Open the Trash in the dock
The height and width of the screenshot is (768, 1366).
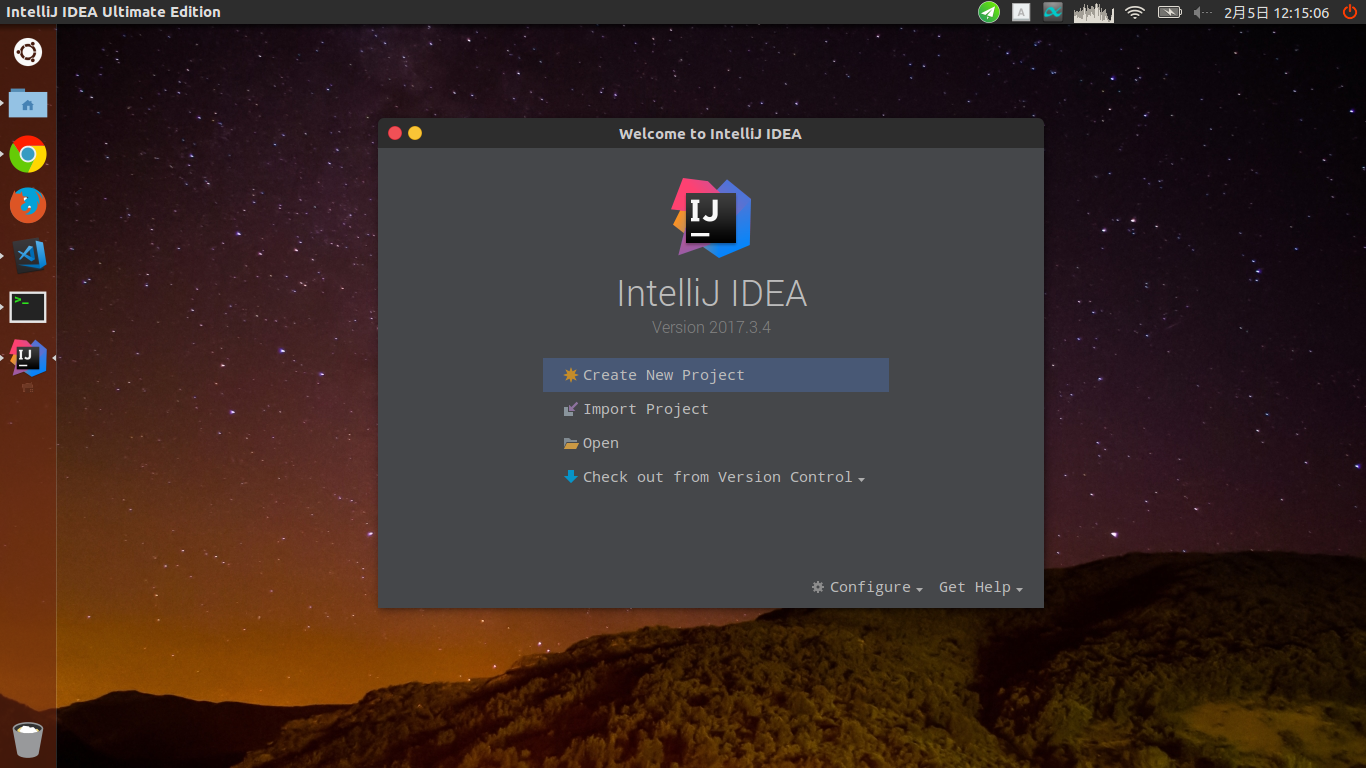(x=28, y=740)
